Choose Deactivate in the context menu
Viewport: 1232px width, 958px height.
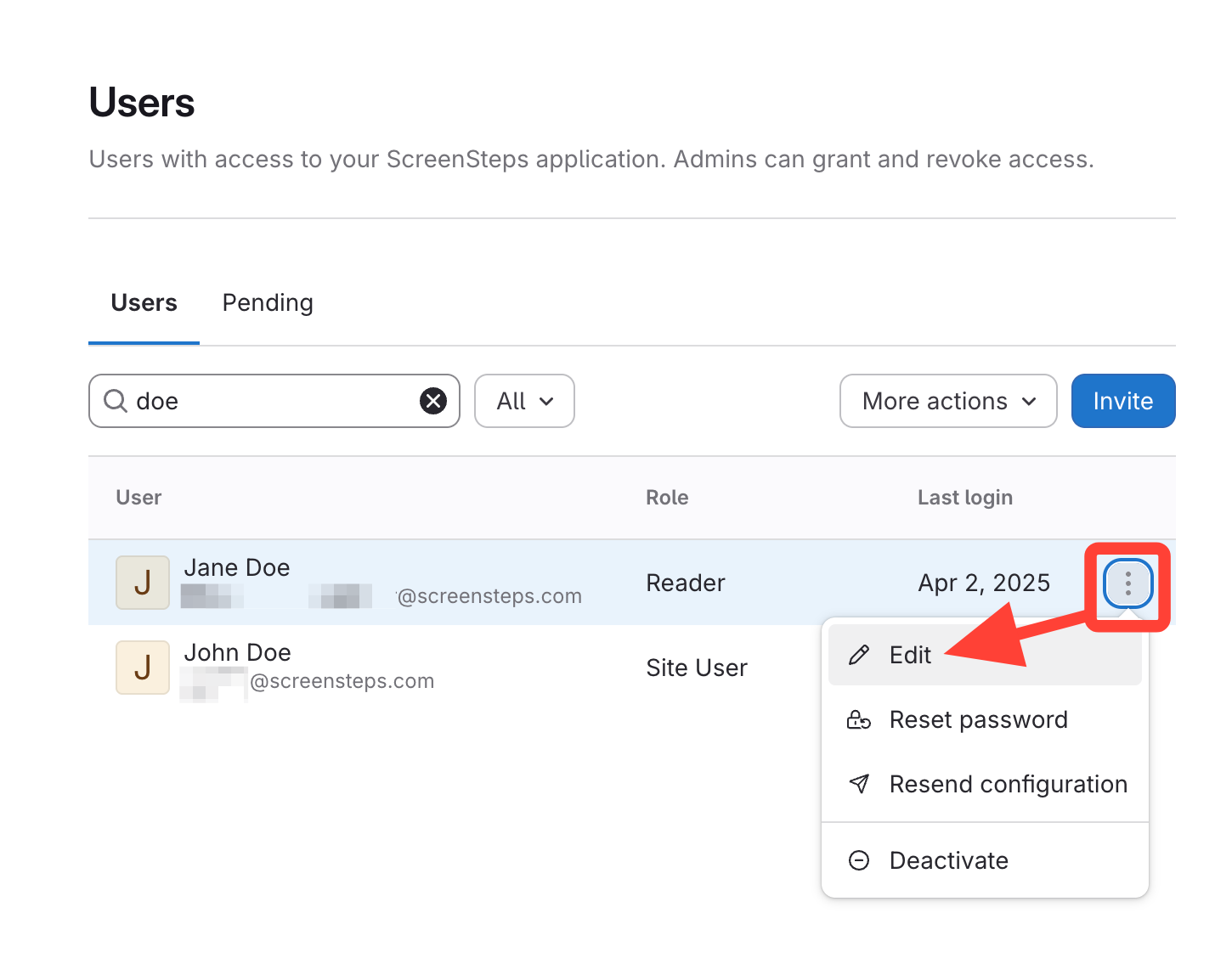(948, 860)
